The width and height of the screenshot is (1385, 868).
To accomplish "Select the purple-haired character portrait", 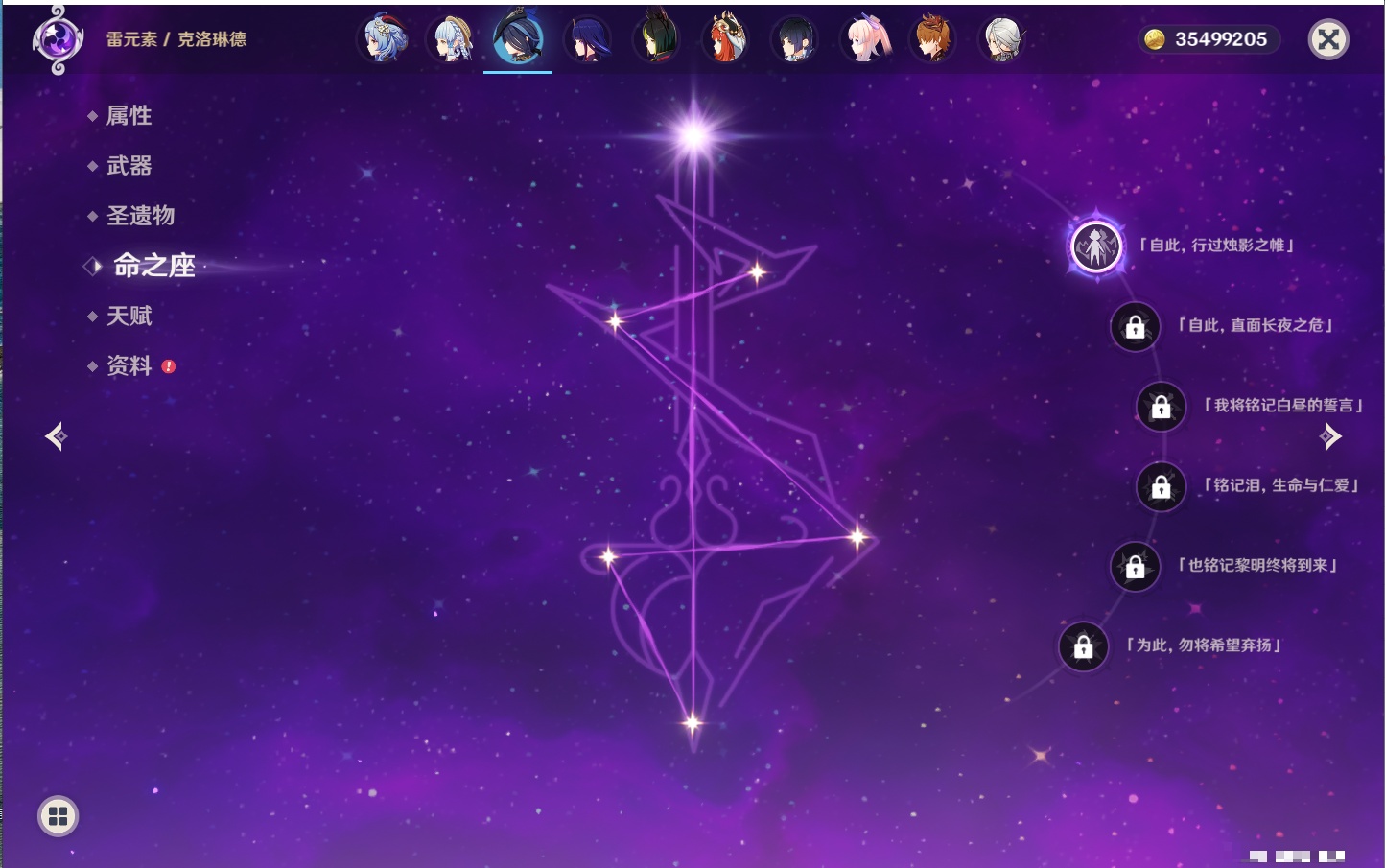I will tap(588, 39).
